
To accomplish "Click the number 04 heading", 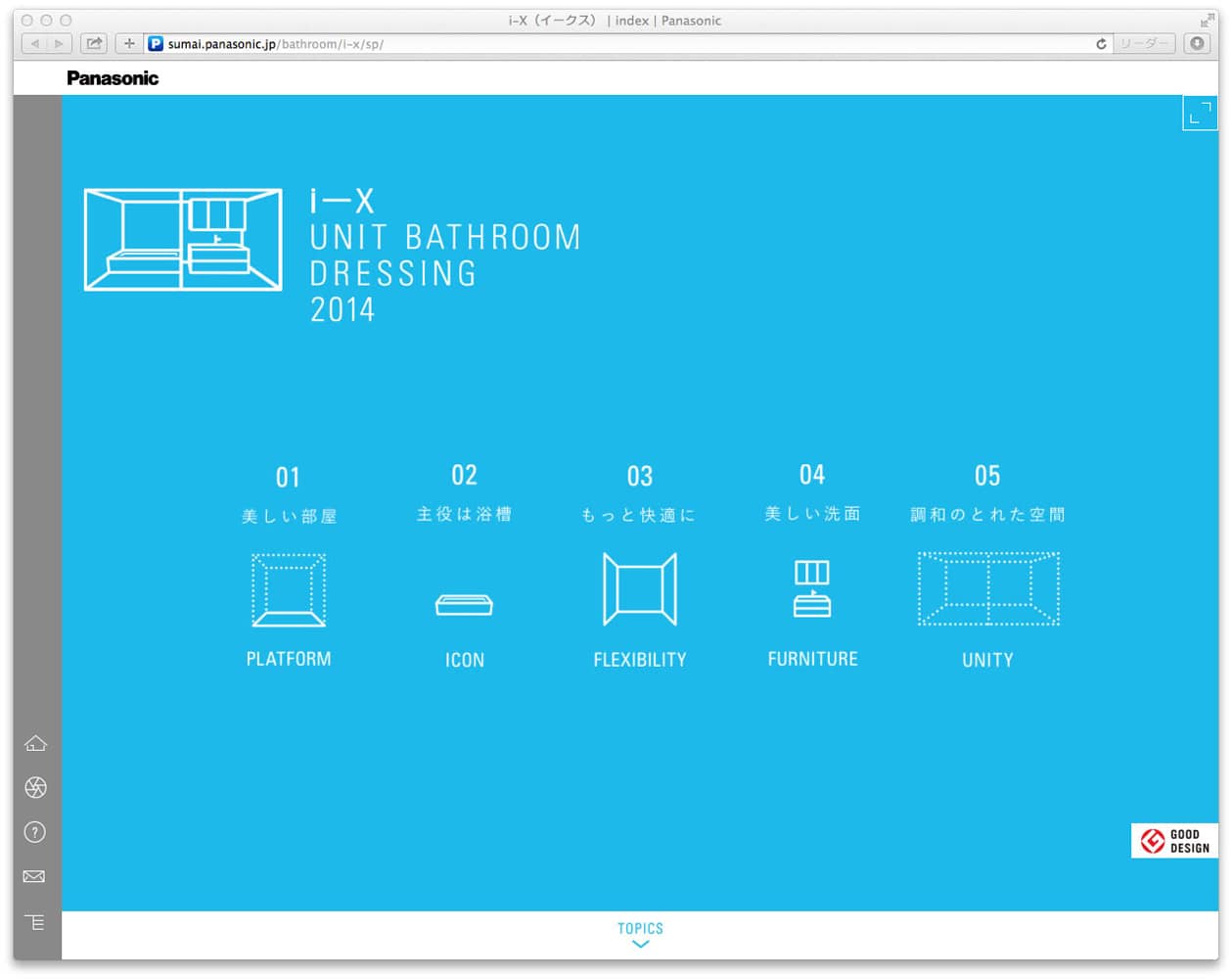I will pyautogui.click(x=812, y=475).
